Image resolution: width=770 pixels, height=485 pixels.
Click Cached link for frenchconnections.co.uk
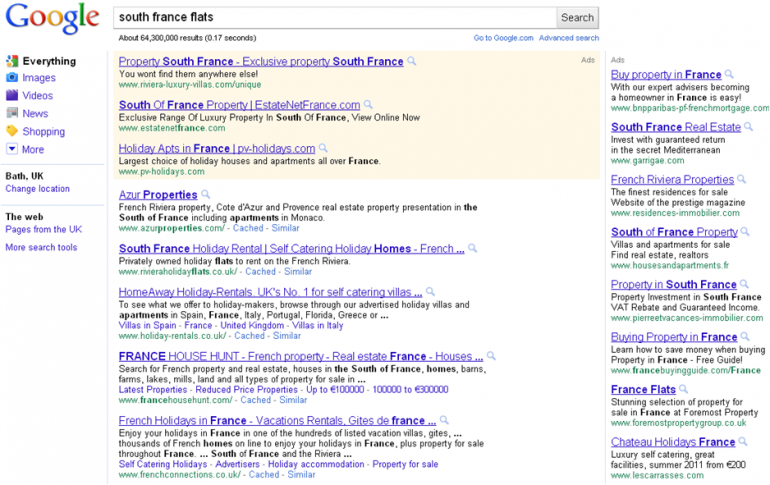click(264, 475)
